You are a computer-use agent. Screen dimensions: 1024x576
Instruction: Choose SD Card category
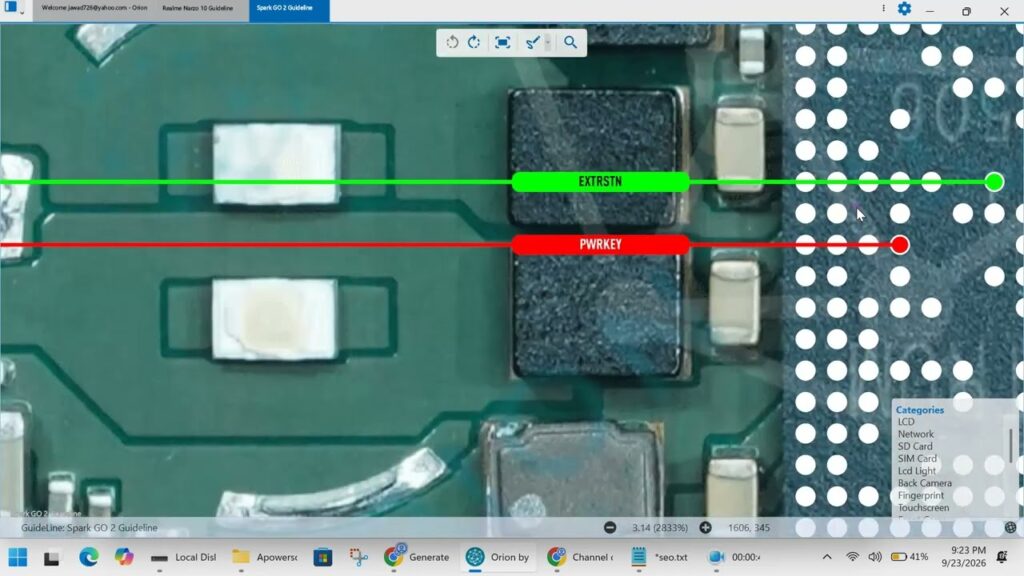tap(914, 447)
